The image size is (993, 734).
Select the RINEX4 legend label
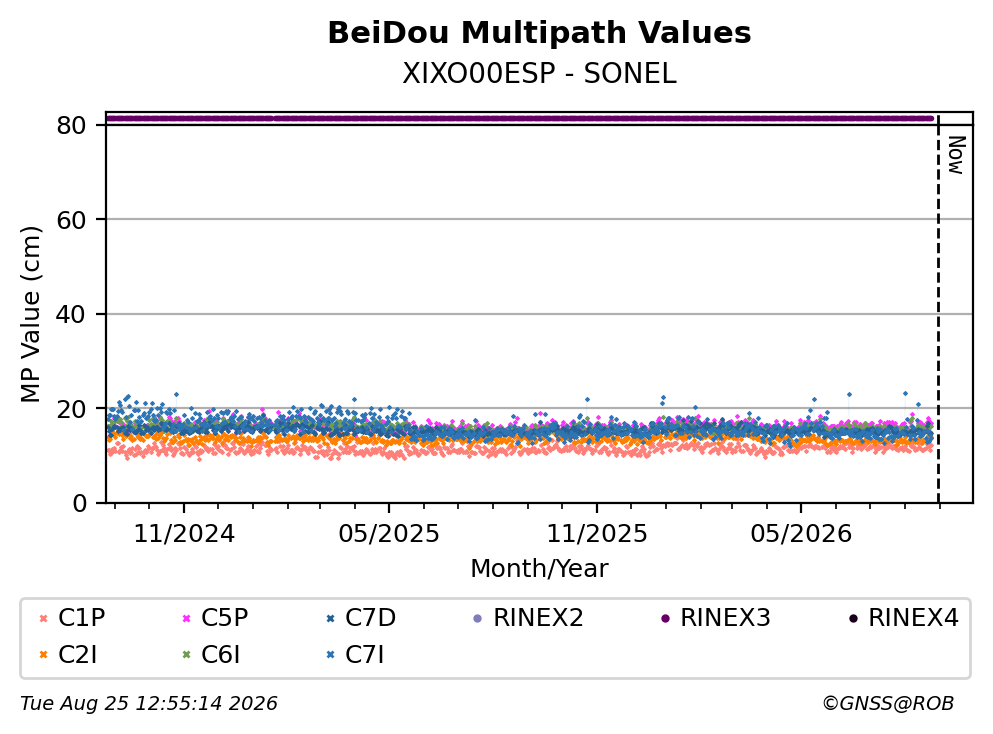pos(914,617)
